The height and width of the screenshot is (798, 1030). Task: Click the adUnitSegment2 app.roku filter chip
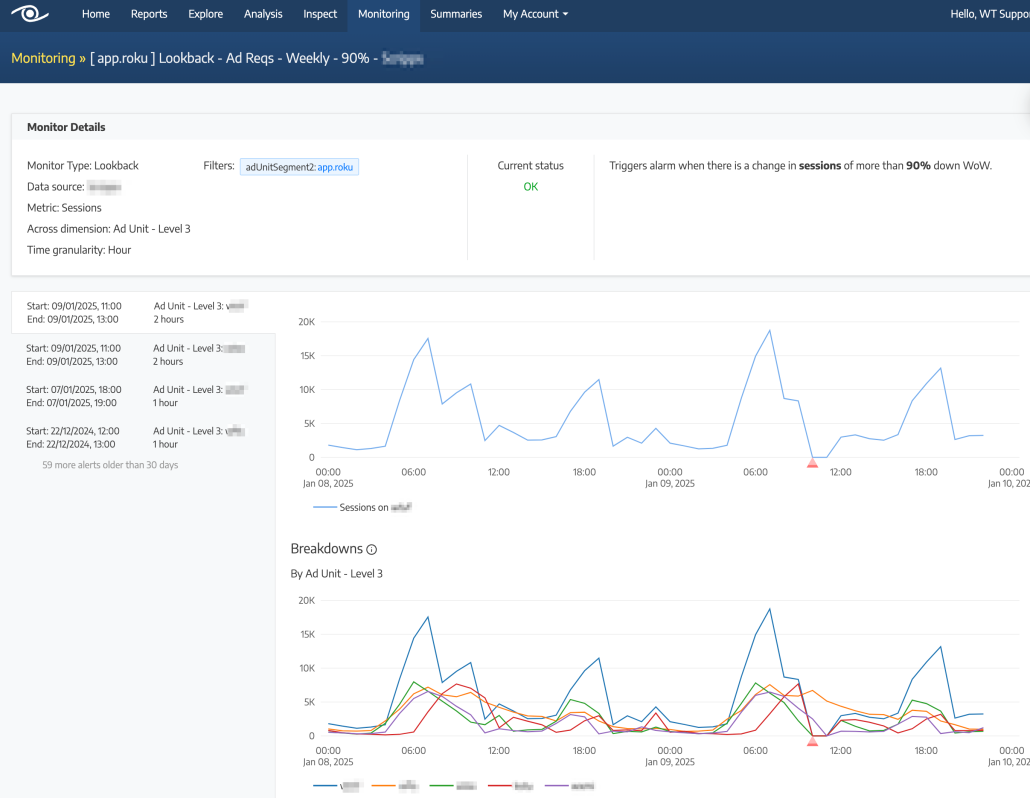click(298, 166)
